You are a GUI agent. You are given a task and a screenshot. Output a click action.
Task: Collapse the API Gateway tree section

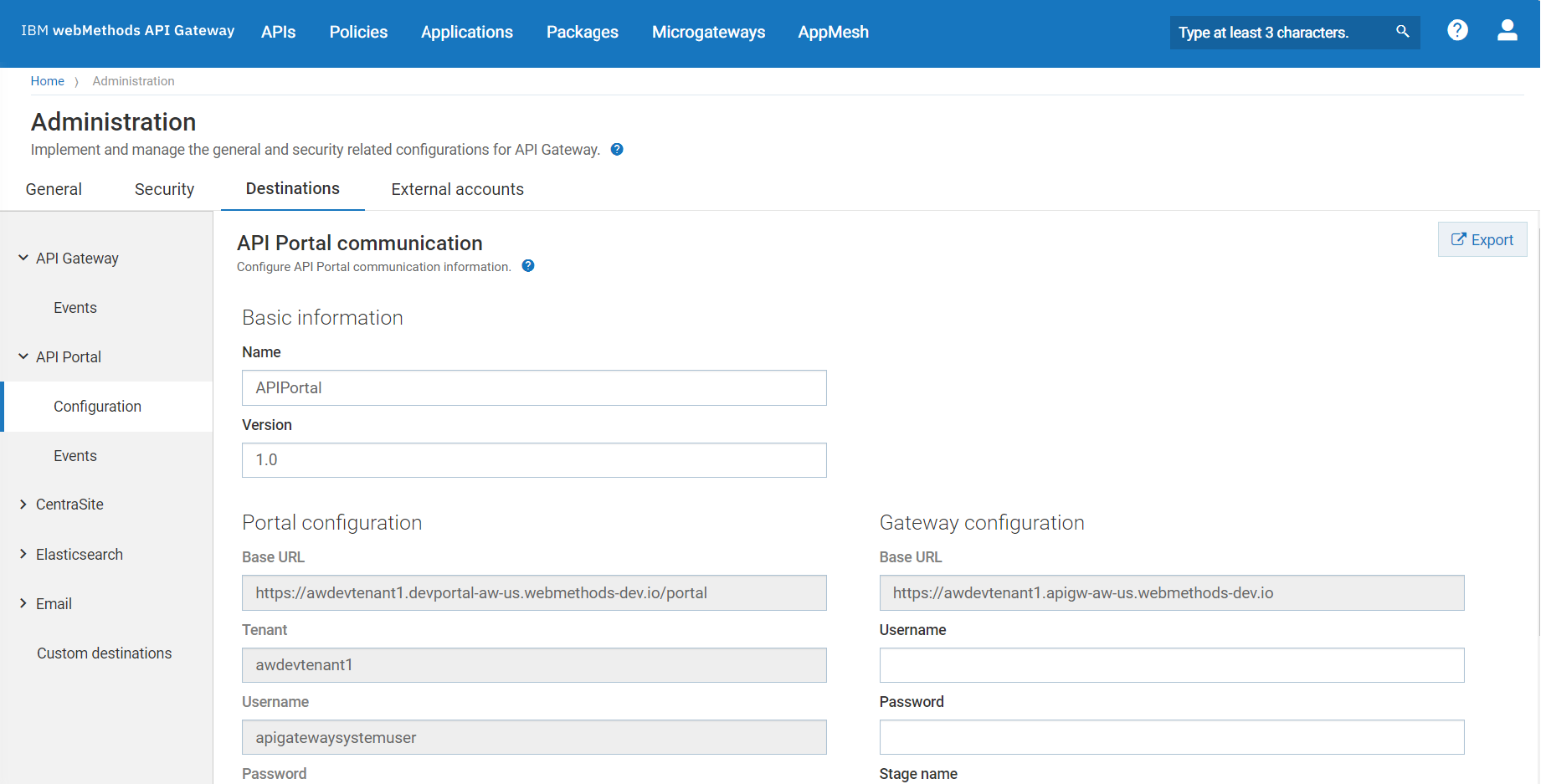click(23, 258)
